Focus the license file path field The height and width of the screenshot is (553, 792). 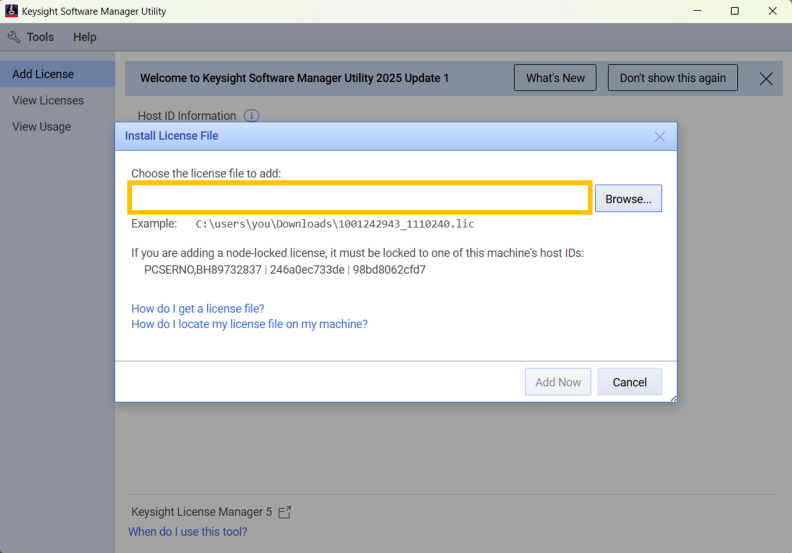click(360, 198)
